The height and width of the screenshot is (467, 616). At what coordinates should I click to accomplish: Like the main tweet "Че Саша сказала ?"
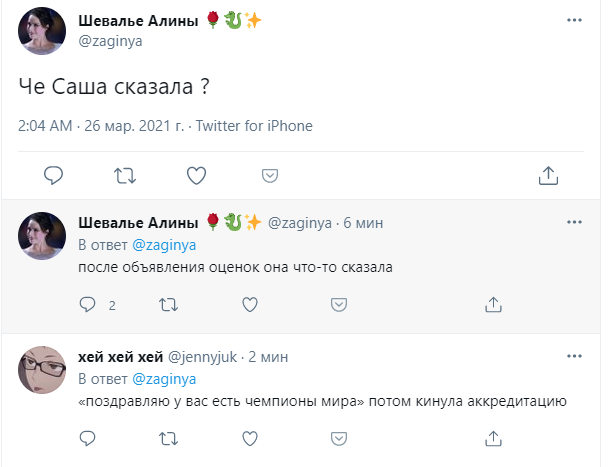tap(197, 175)
